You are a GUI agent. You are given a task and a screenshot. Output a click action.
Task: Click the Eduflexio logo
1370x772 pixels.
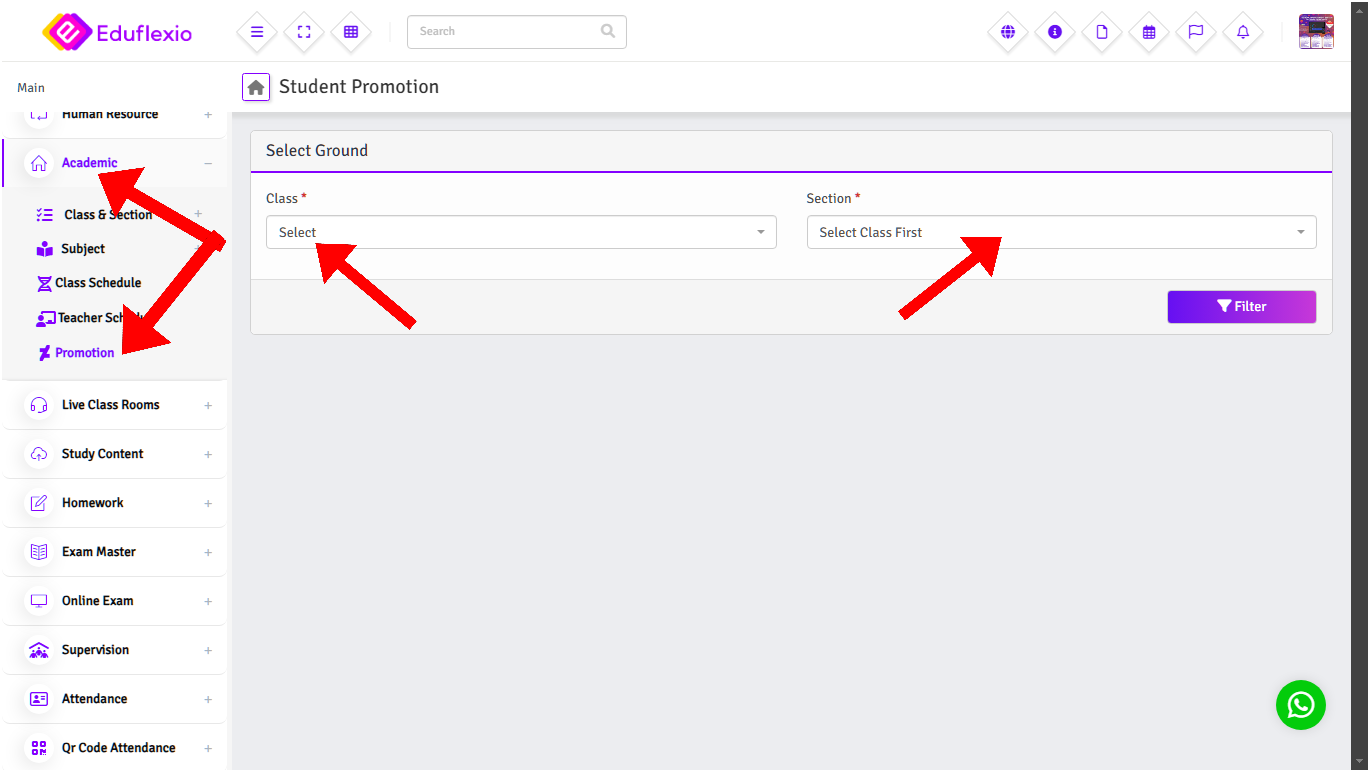[x=117, y=33]
